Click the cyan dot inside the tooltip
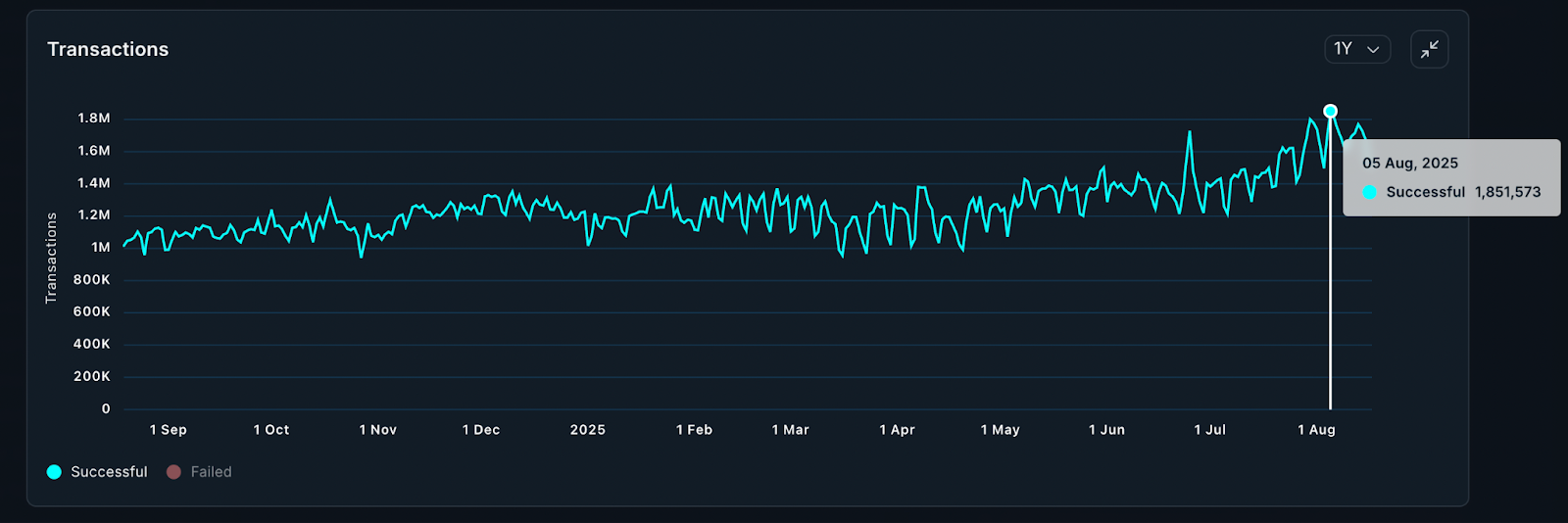The image size is (1568, 523). (1369, 192)
